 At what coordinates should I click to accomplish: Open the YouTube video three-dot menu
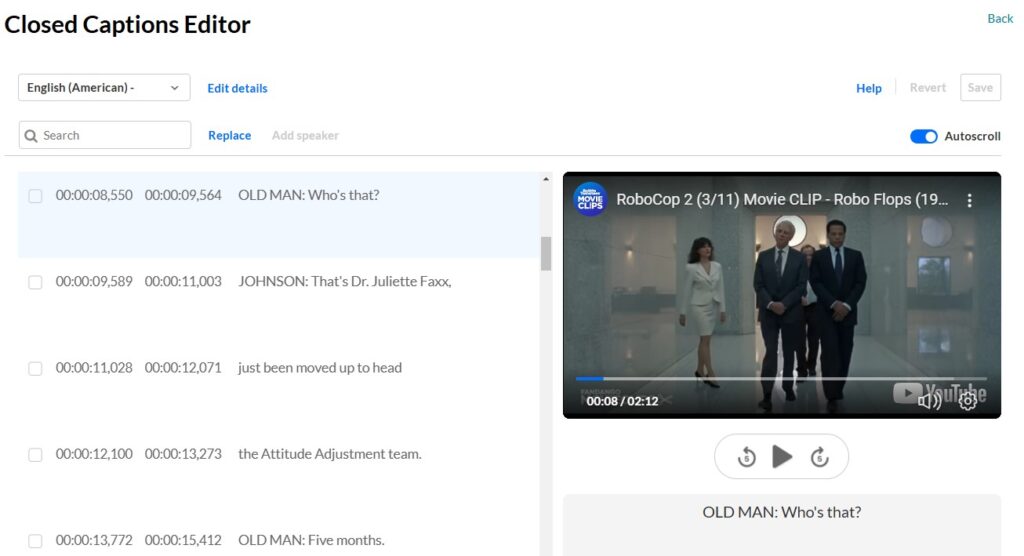tap(969, 201)
